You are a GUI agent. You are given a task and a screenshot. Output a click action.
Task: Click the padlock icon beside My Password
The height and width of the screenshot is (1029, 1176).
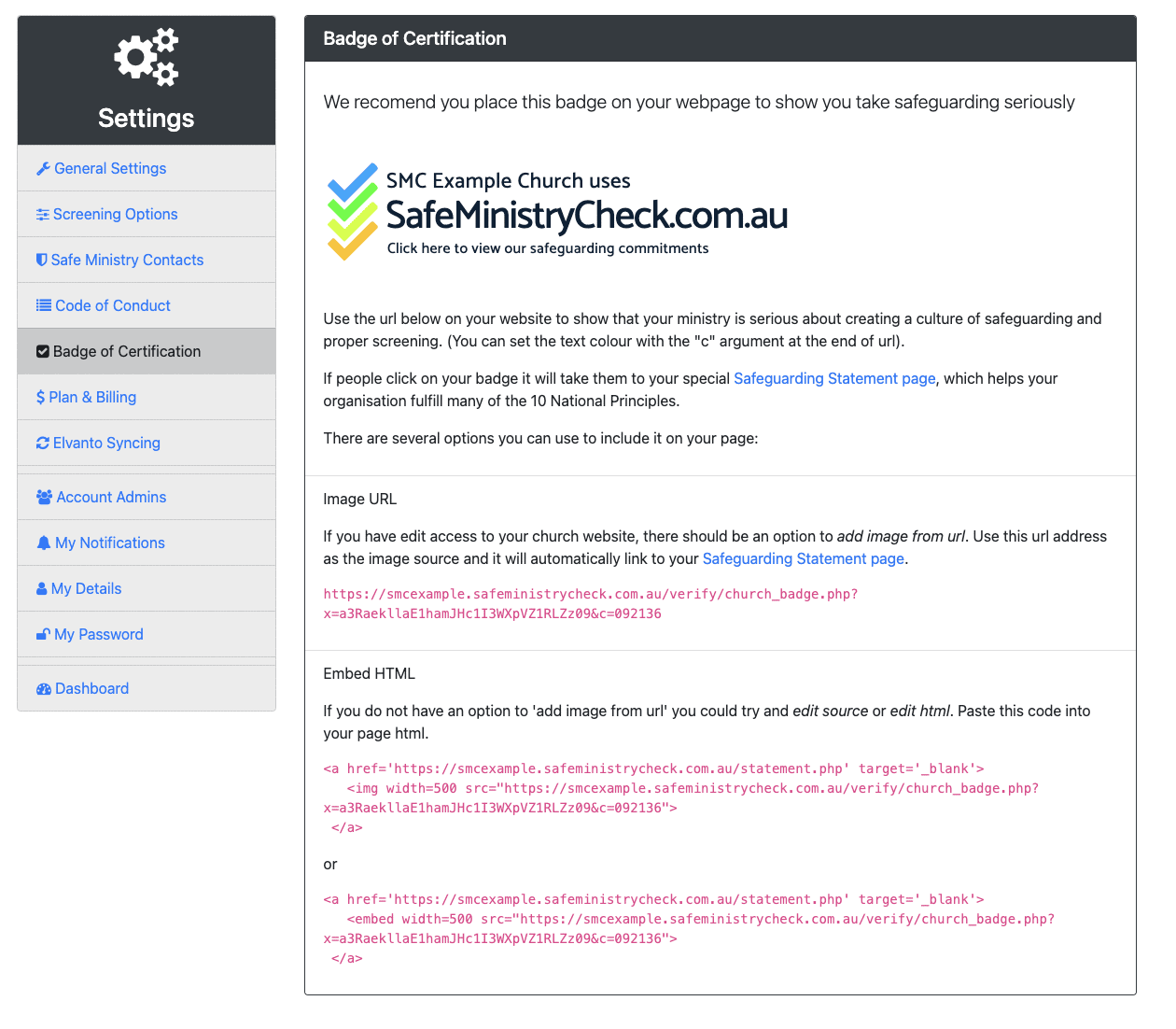point(44,634)
